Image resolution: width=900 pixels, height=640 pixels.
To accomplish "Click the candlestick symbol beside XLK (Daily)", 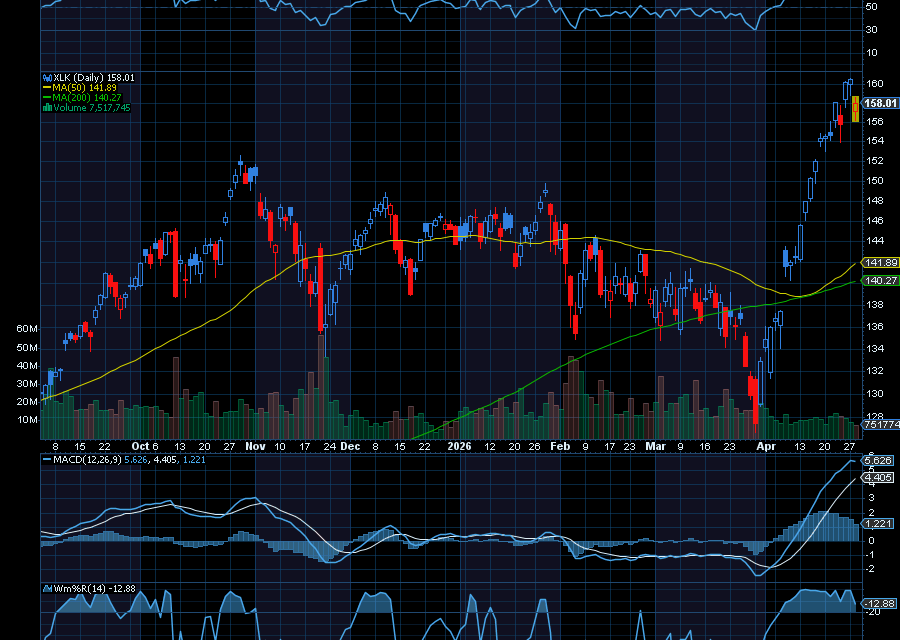I will (x=47, y=77).
